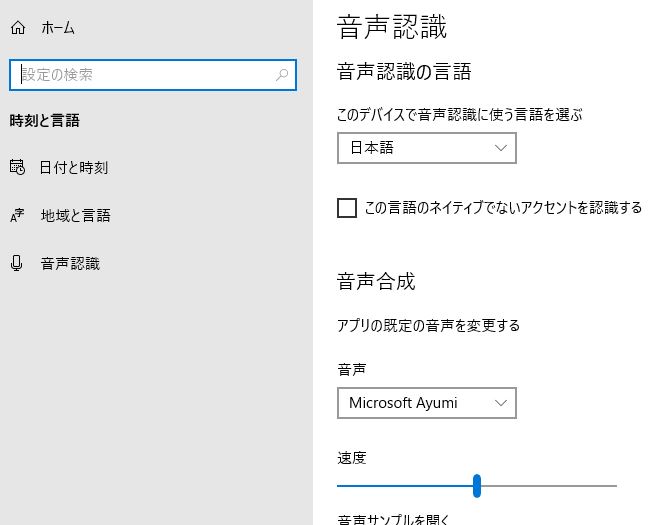Focus the 設定の検索 search field
The width and height of the screenshot is (665, 525).
click(x=140, y=75)
